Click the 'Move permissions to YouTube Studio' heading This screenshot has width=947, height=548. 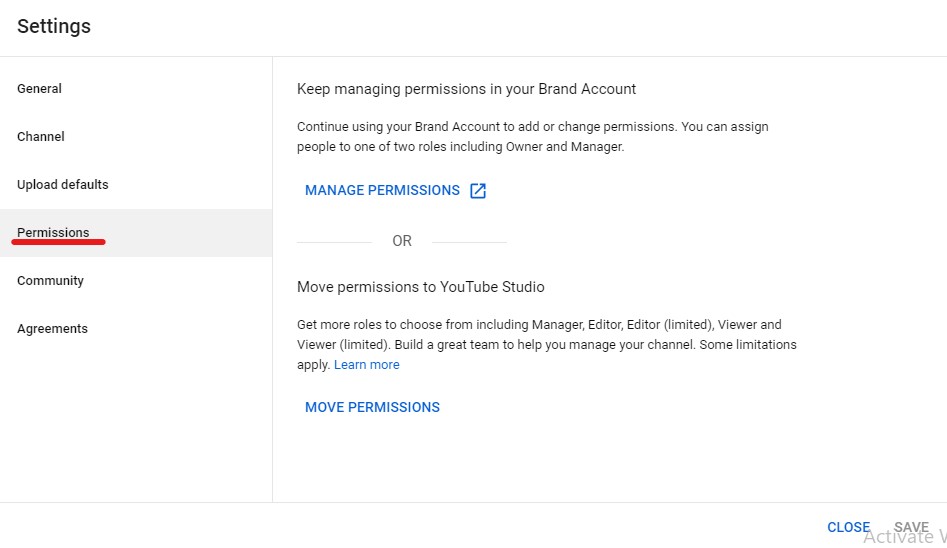click(420, 287)
